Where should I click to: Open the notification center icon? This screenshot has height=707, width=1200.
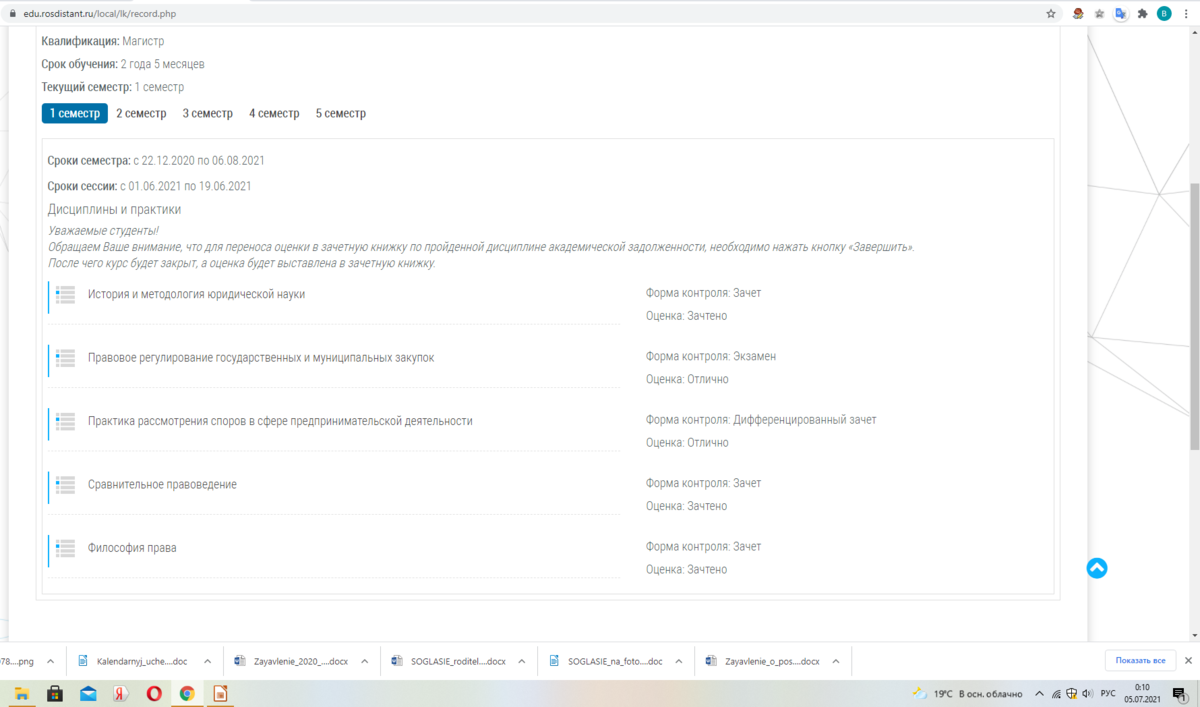(x=1182, y=693)
